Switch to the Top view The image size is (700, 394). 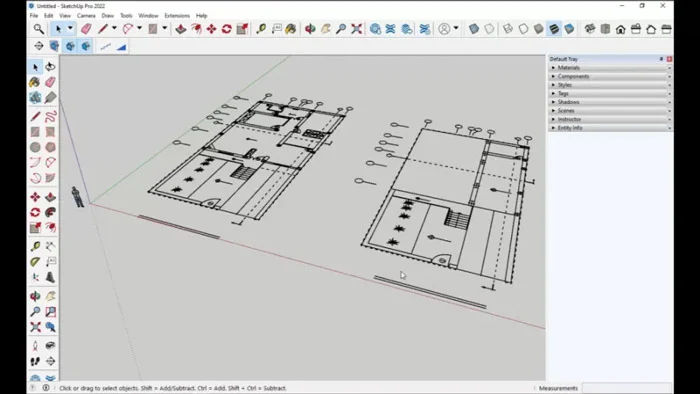coord(605,29)
